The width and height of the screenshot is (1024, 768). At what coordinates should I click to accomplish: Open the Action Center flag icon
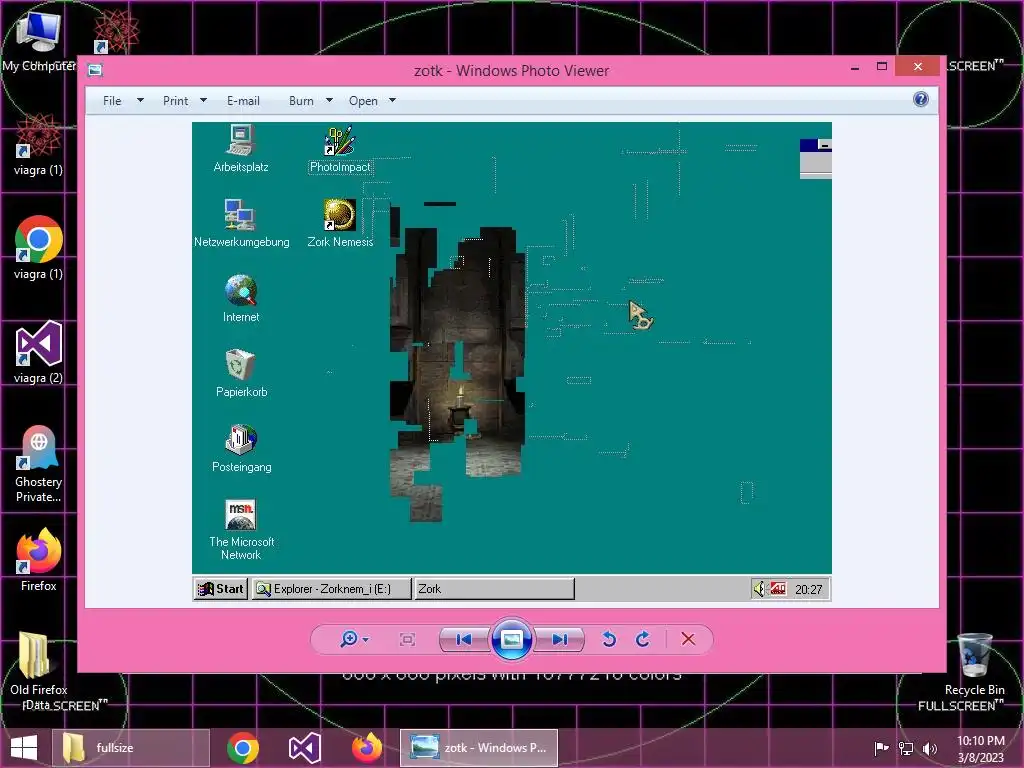881,748
